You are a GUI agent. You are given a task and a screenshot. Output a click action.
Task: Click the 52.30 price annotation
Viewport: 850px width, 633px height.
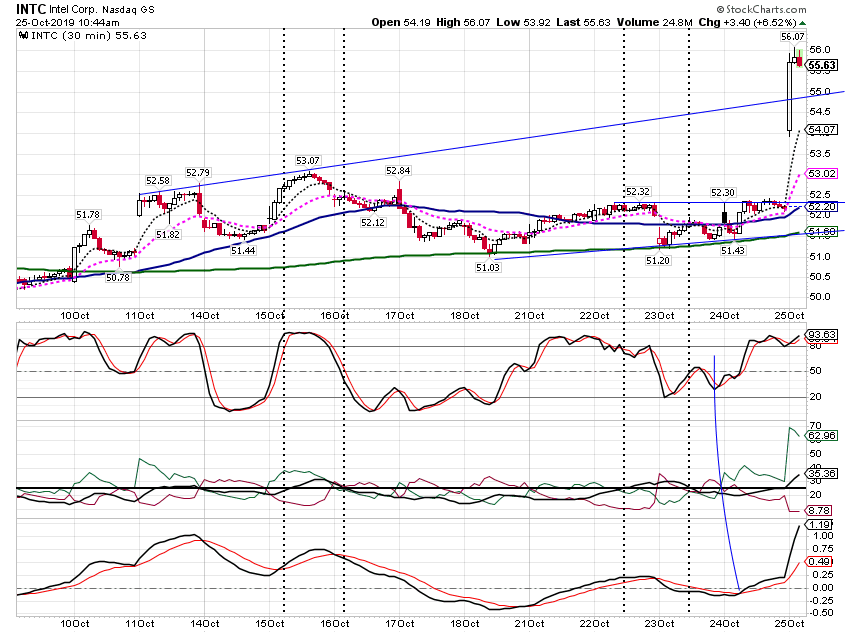[723, 193]
